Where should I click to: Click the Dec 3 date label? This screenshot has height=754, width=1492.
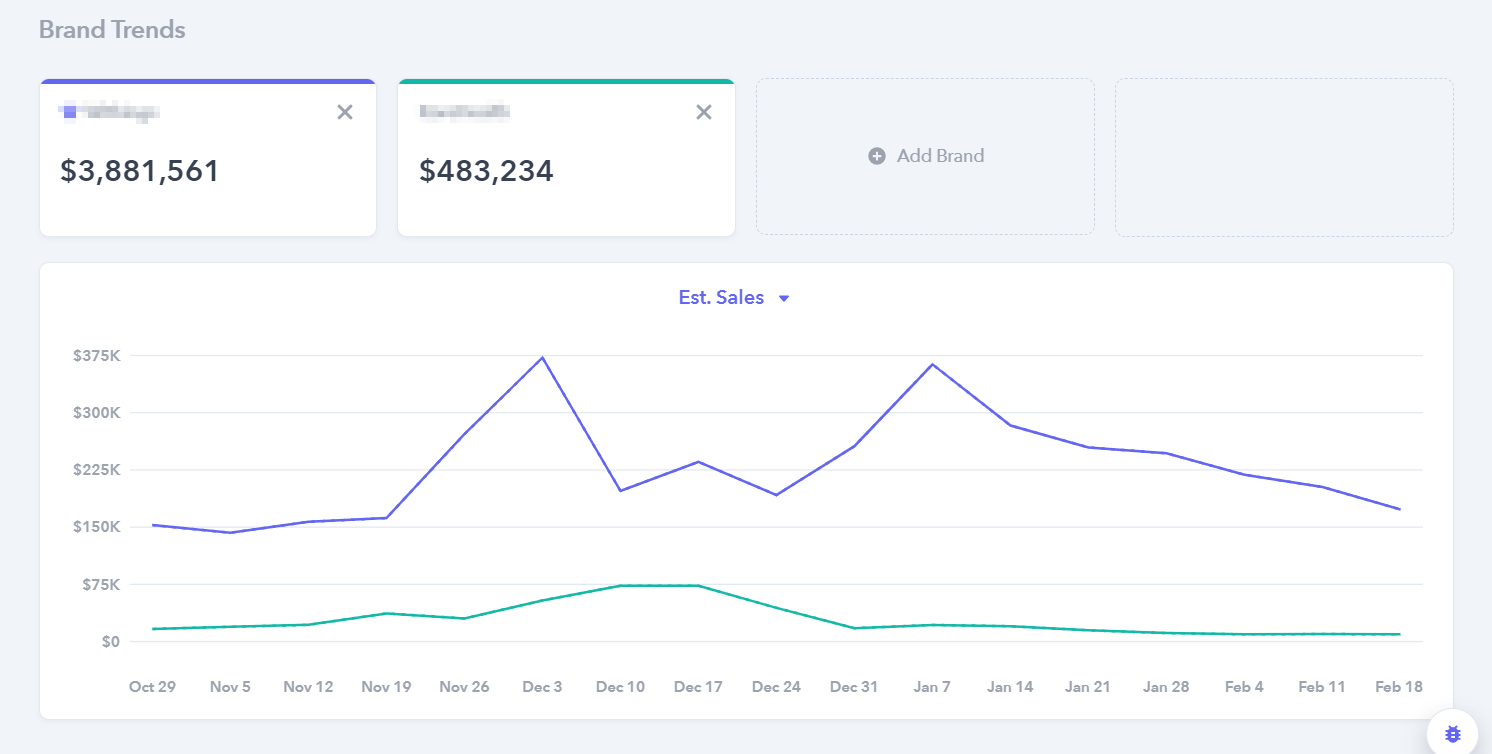(542, 687)
